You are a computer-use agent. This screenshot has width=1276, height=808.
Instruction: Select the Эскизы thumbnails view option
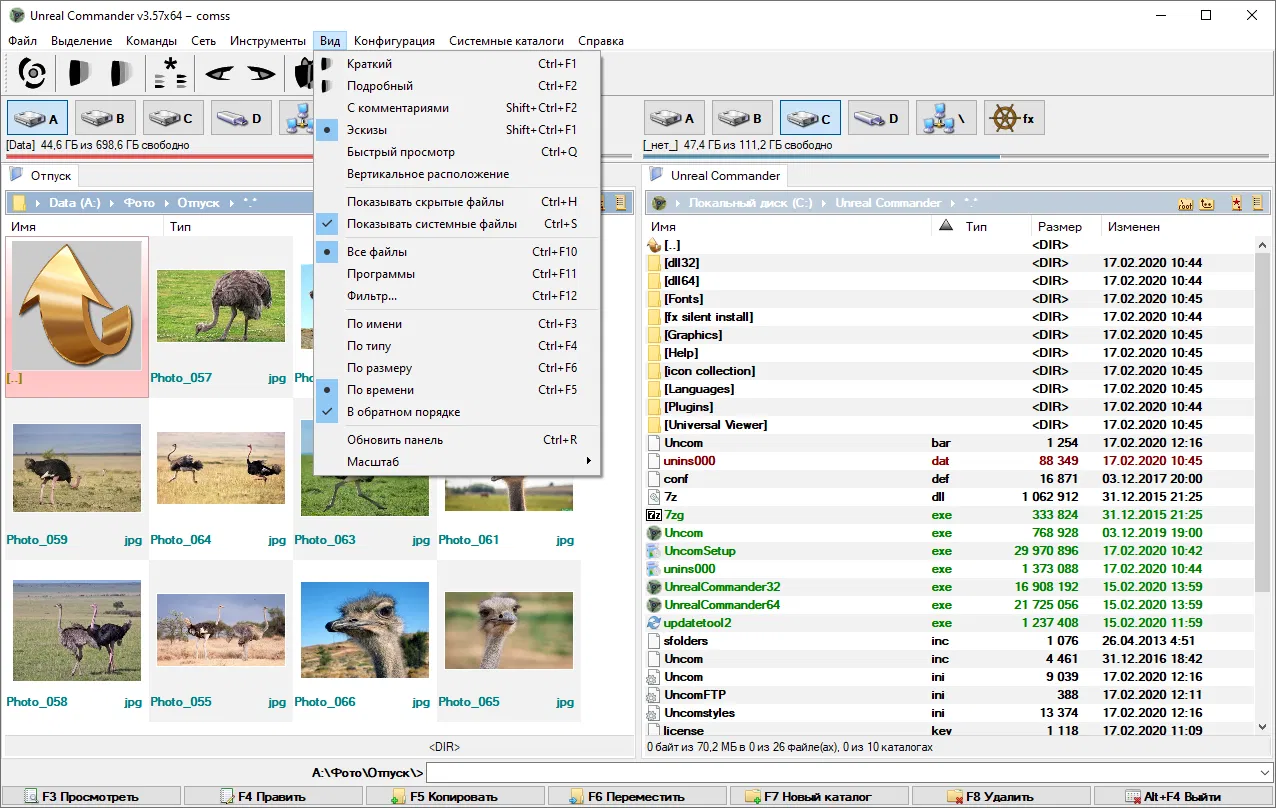[457, 130]
